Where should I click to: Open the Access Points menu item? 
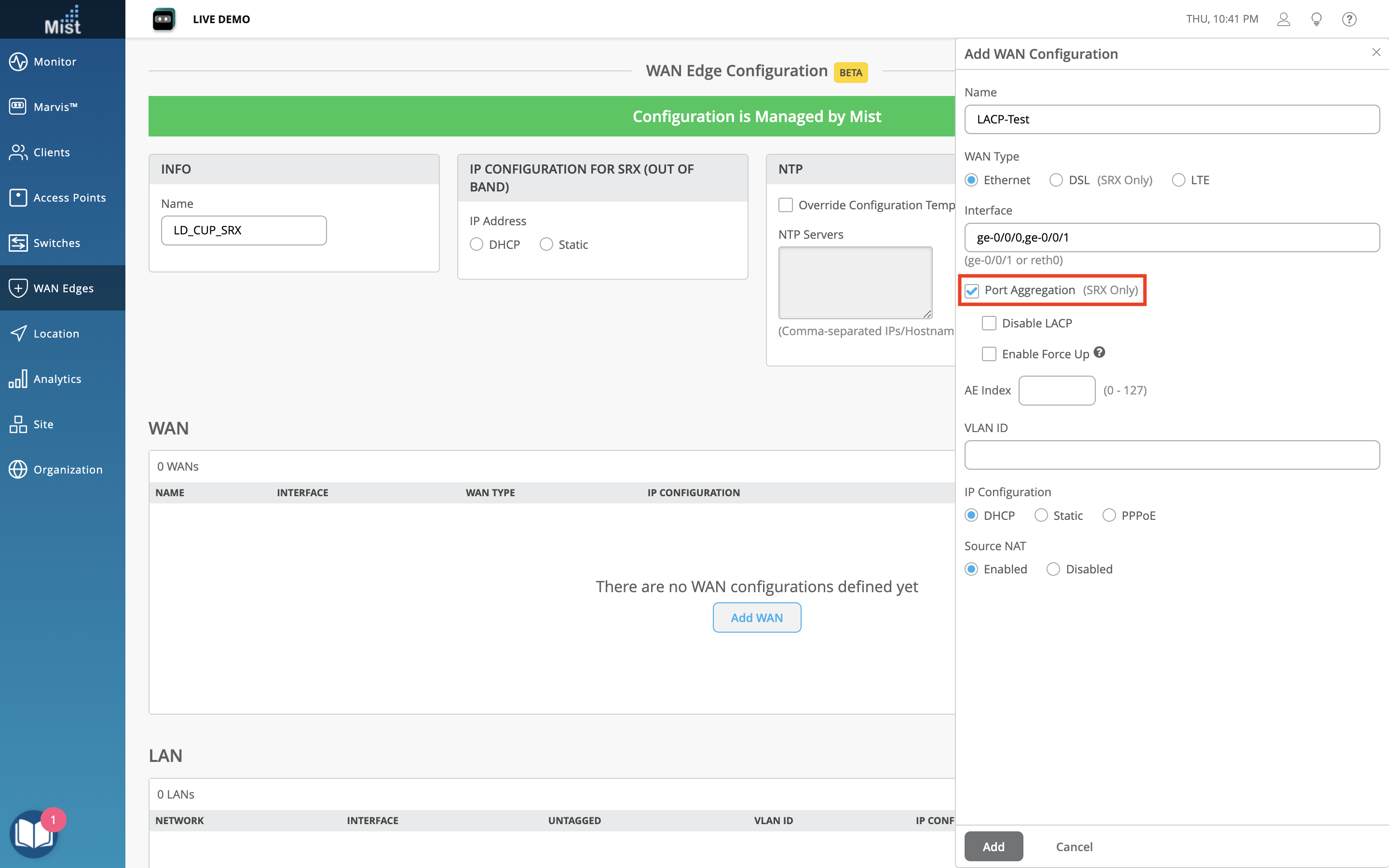[69, 198]
